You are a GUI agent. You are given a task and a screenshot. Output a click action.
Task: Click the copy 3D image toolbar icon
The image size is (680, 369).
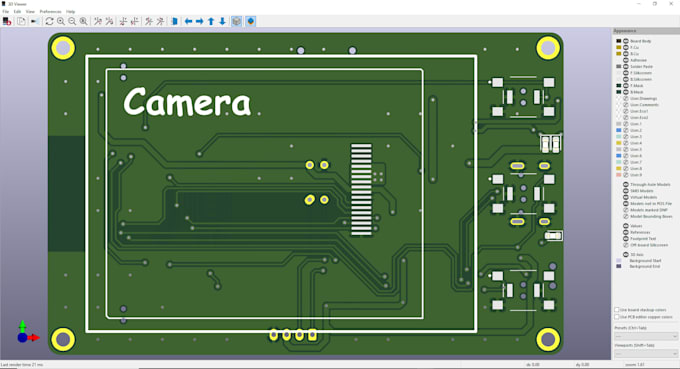pyautogui.click(x=21, y=21)
